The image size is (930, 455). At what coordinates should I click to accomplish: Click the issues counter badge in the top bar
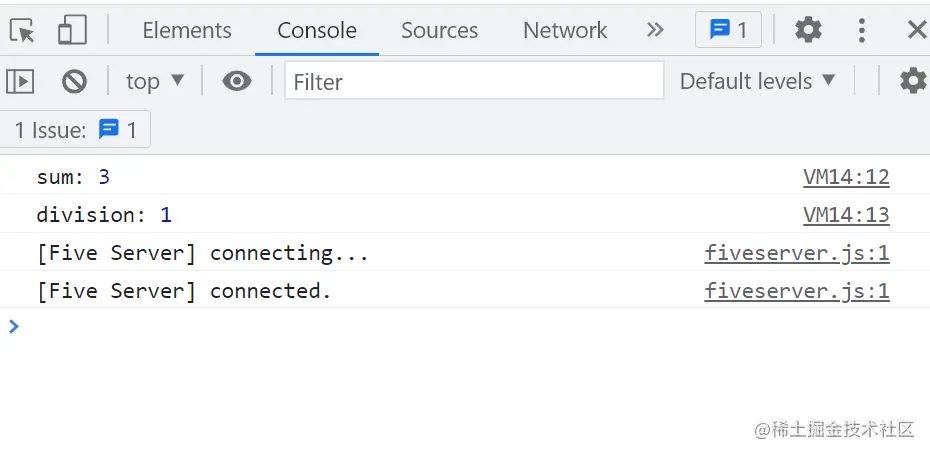coord(728,30)
